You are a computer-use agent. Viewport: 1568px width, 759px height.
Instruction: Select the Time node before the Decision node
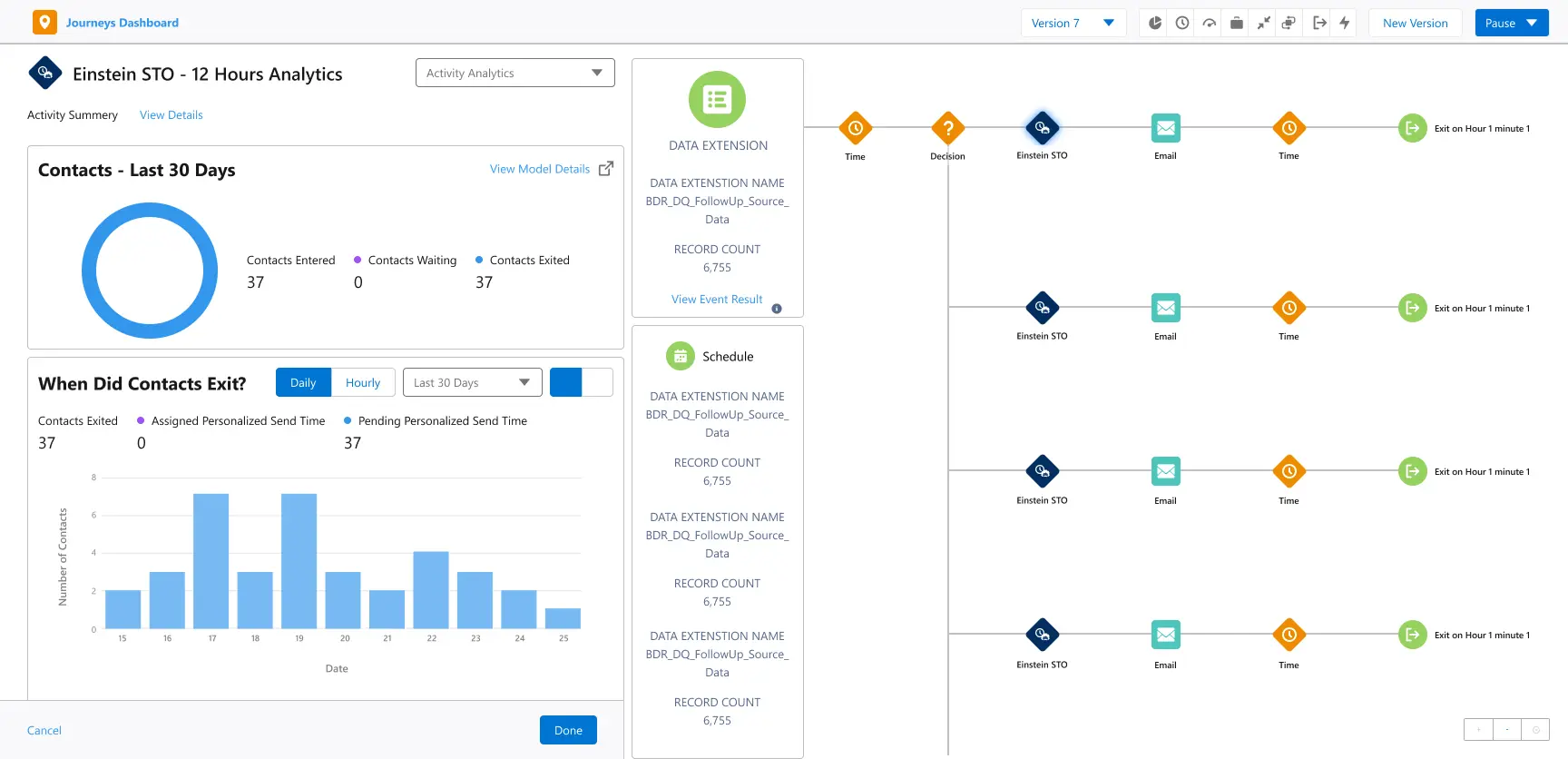(x=856, y=128)
